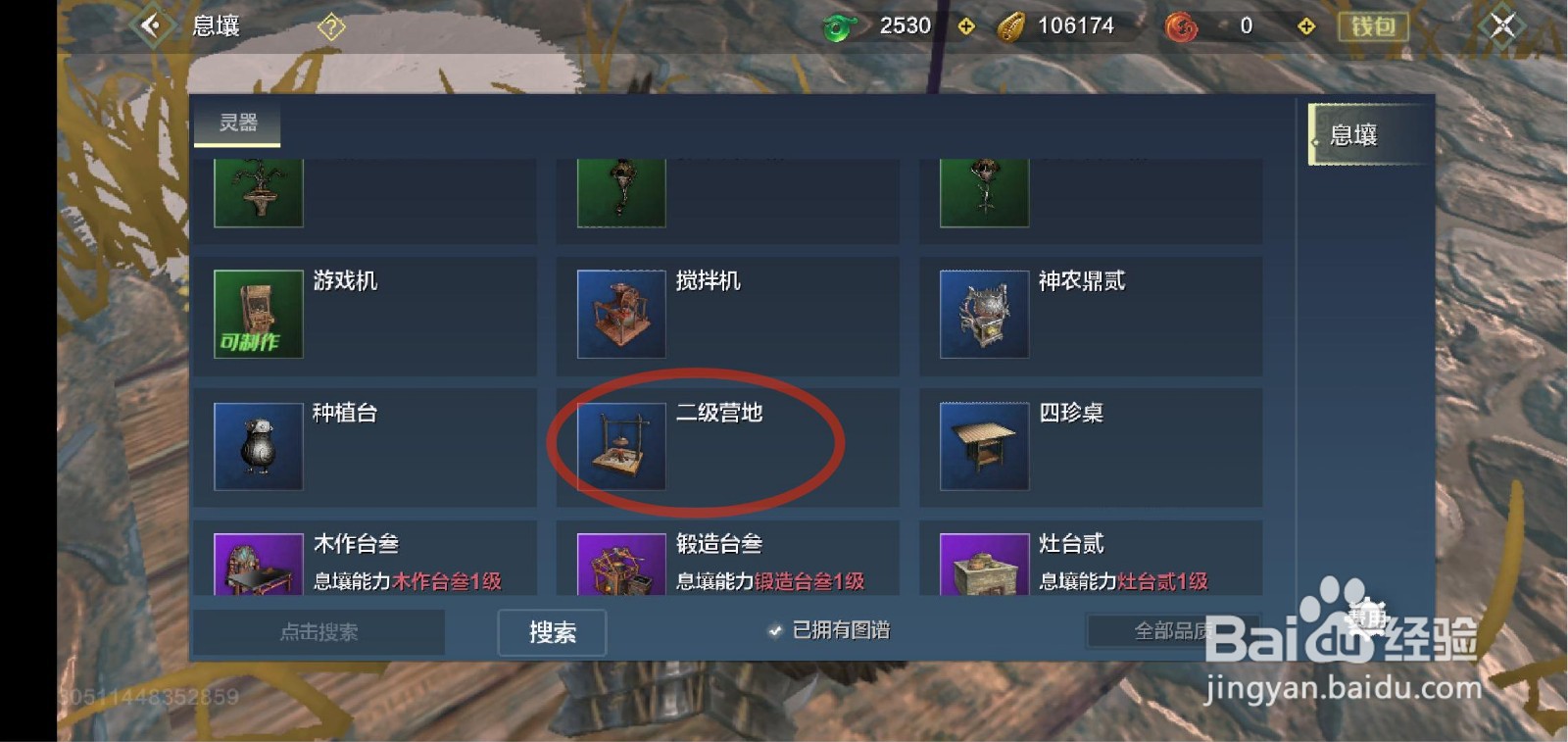Viewport: 1568px width, 742px height.
Task: Open the question mark help icon
Action: pyautogui.click(x=331, y=26)
